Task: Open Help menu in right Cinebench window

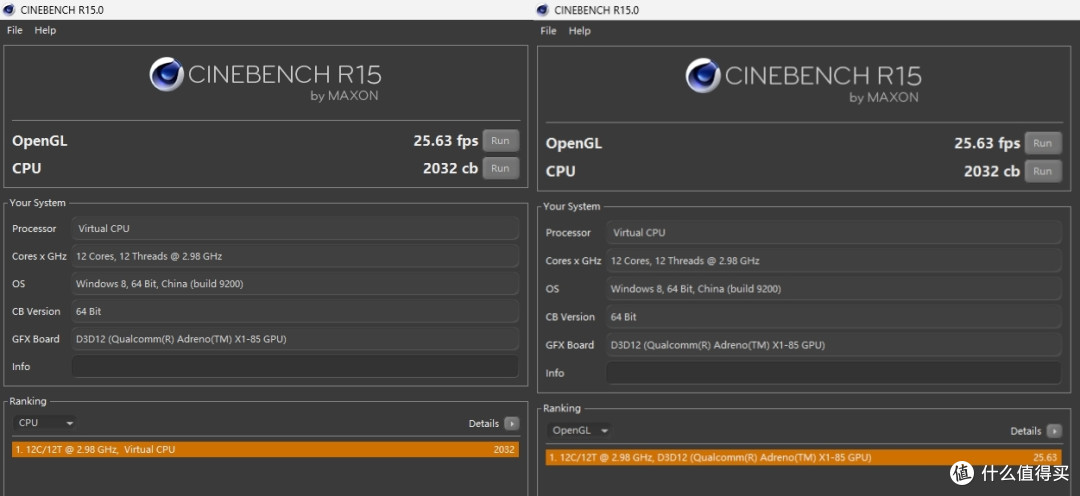Action: (x=580, y=31)
